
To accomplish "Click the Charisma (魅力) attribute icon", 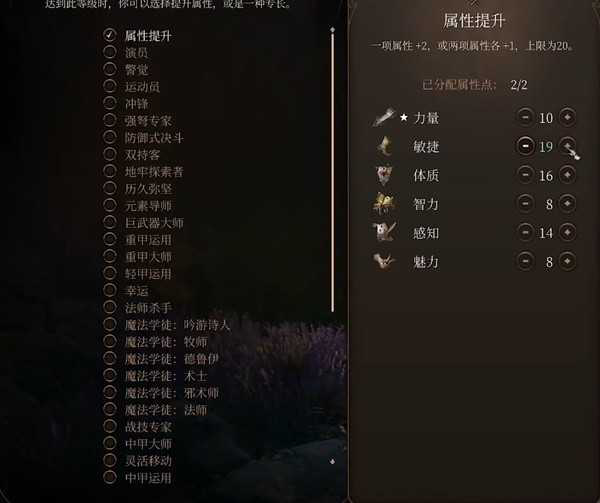I will 384,261.
